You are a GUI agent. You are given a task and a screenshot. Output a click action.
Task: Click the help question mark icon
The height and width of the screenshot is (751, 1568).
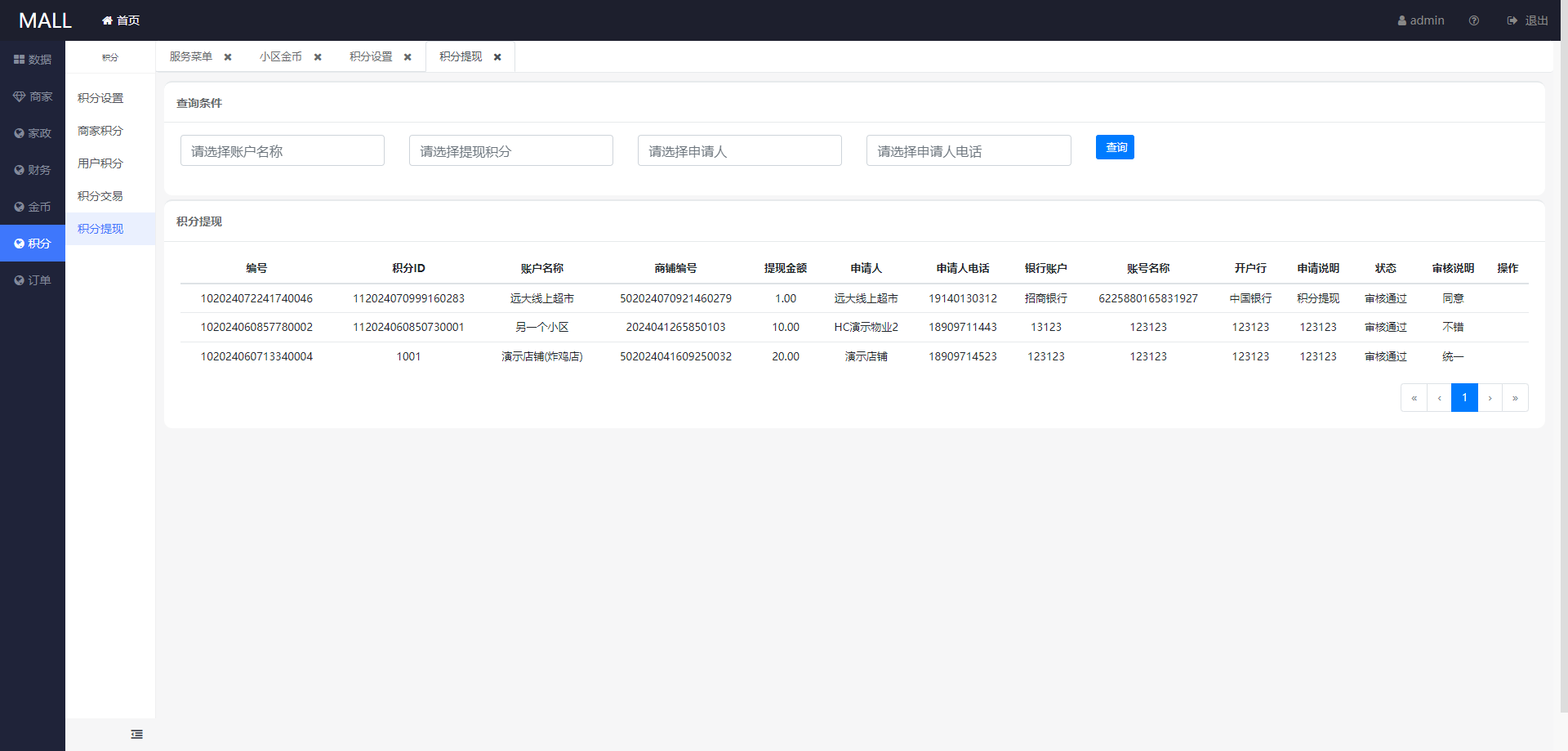point(1474,20)
